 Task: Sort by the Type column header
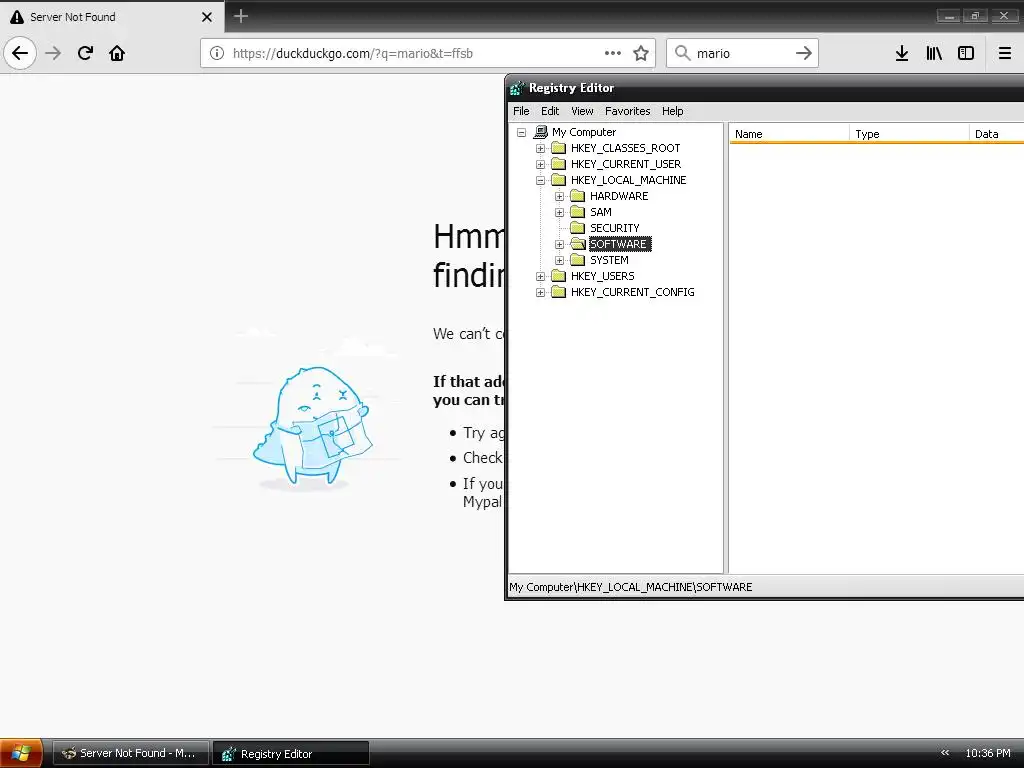(909, 134)
